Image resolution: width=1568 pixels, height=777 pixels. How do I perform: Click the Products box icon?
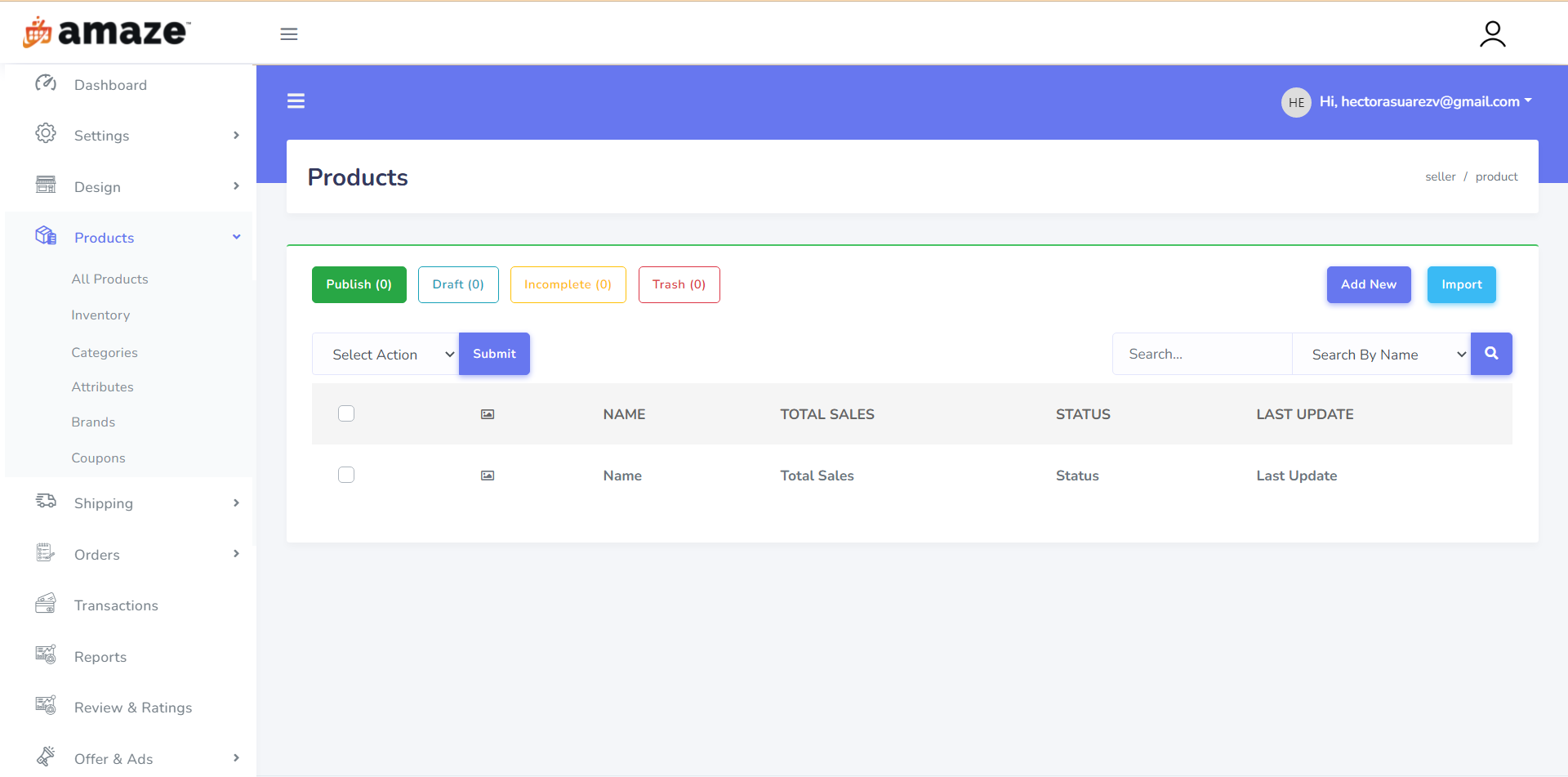click(x=46, y=236)
